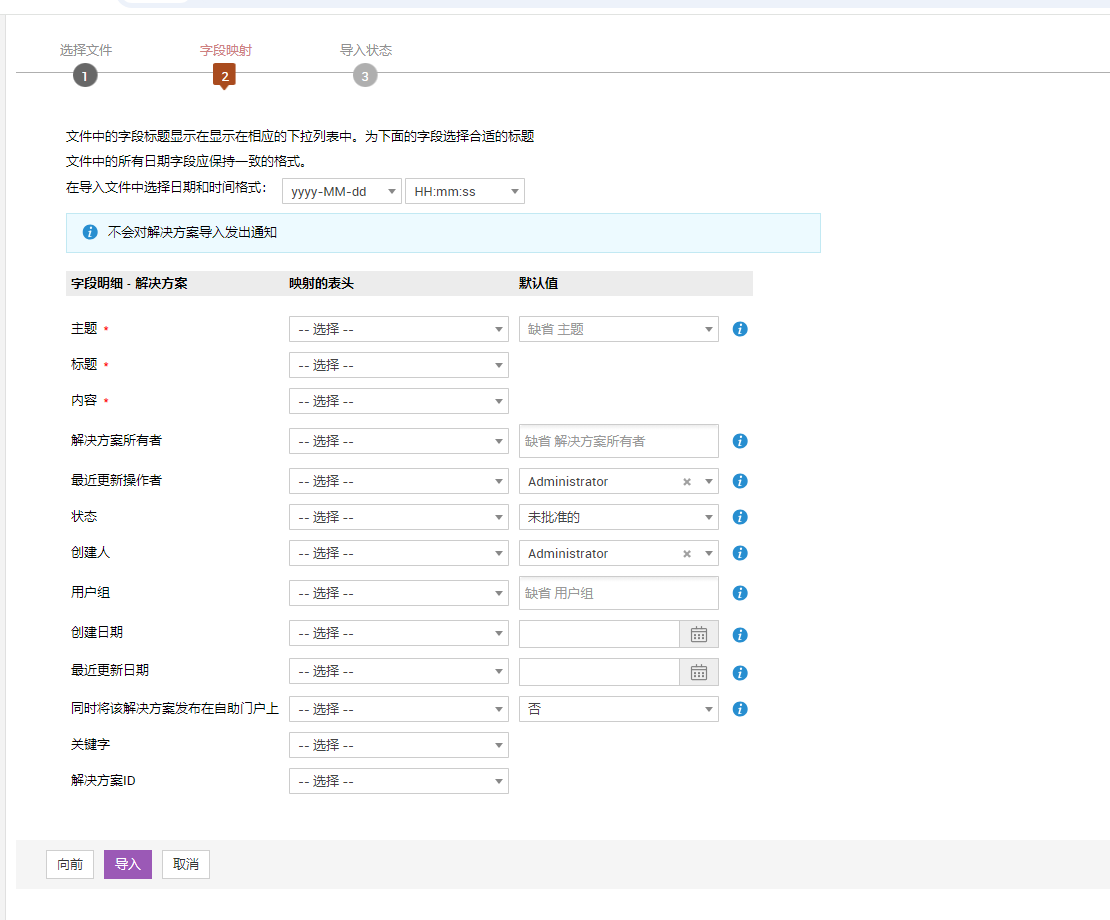Open the HH:mm:ss time format dropdown

[464, 191]
